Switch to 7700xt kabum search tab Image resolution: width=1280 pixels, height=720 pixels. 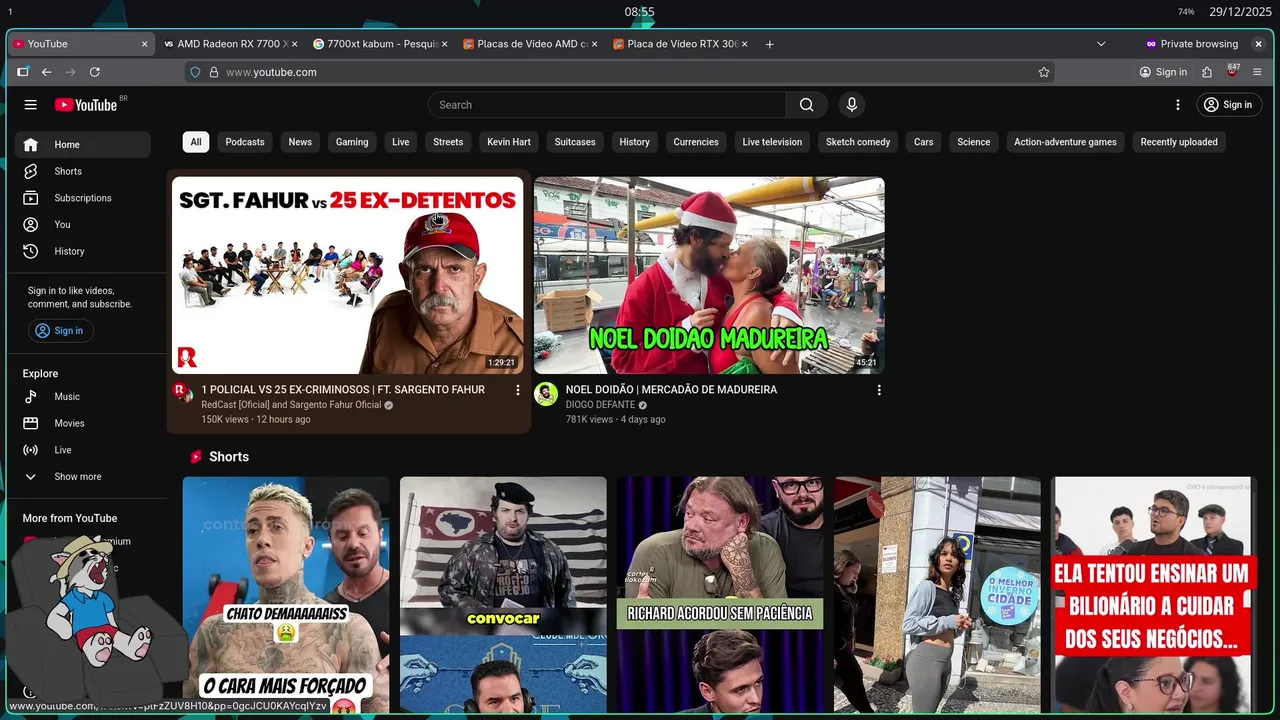tap(379, 44)
